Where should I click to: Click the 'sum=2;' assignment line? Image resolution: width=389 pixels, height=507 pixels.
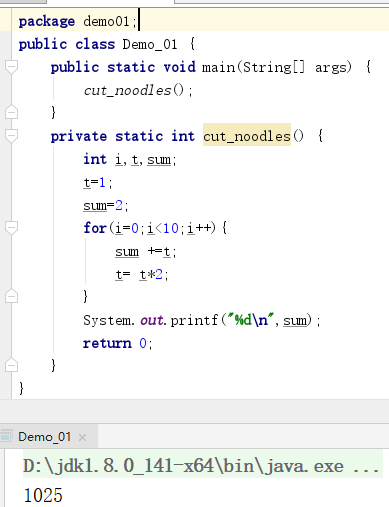pyautogui.click(x=106, y=205)
